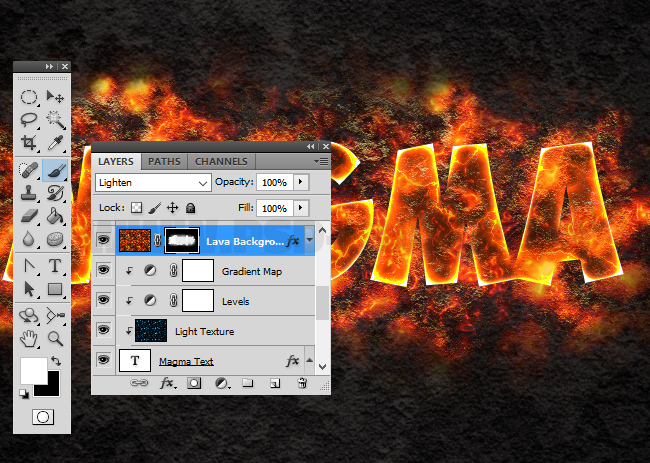Switch to the Paths tab
This screenshot has width=650, height=463.
pyautogui.click(x=164, y=161)
